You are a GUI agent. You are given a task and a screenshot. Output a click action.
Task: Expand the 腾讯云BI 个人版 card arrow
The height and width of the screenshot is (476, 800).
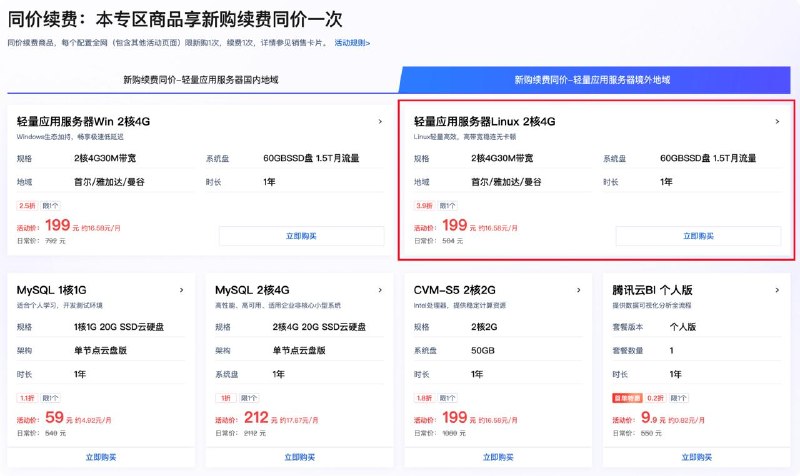click(x=777, y=290)
